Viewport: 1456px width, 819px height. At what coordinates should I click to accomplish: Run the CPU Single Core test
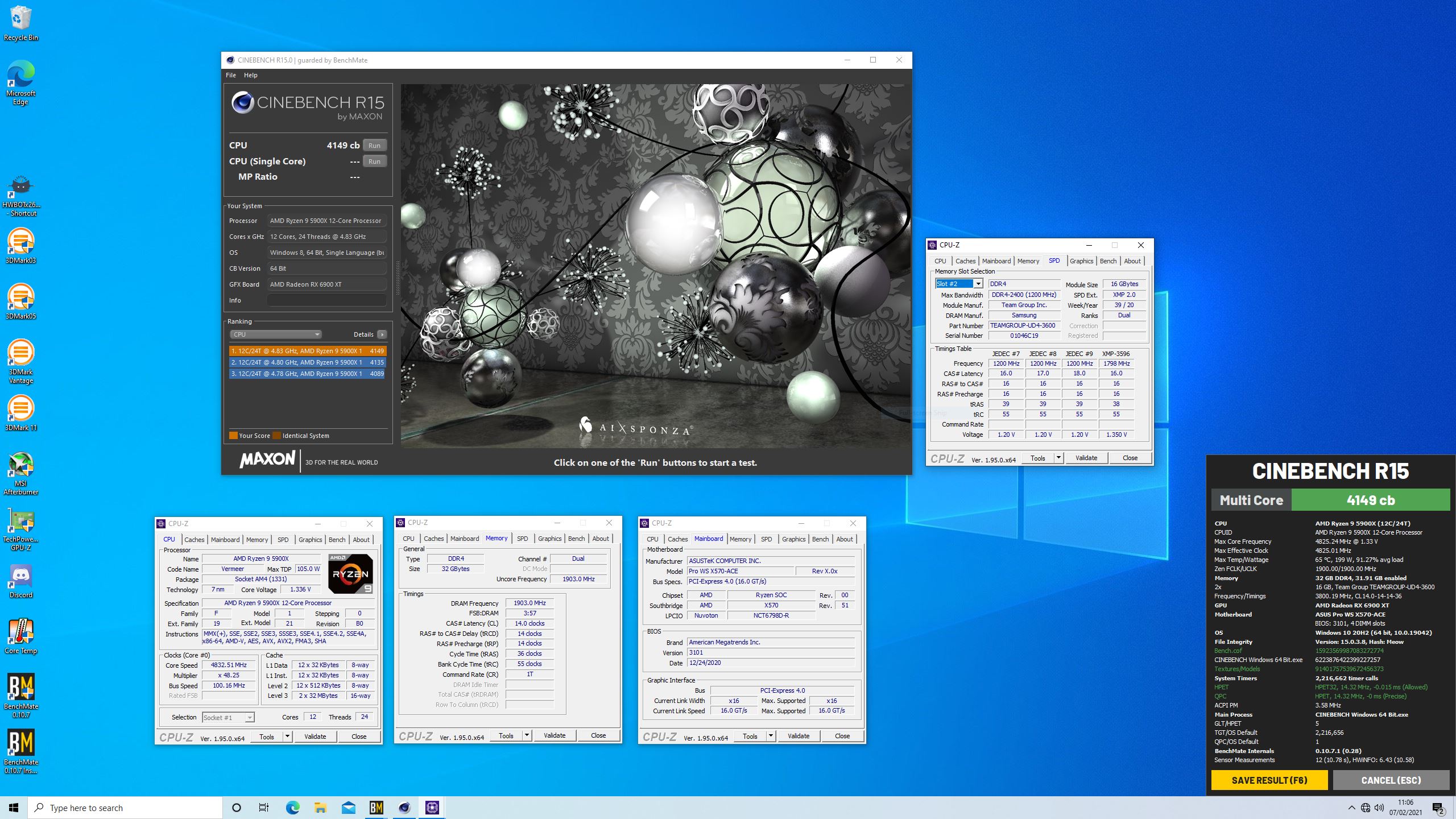tap(374, 162)
